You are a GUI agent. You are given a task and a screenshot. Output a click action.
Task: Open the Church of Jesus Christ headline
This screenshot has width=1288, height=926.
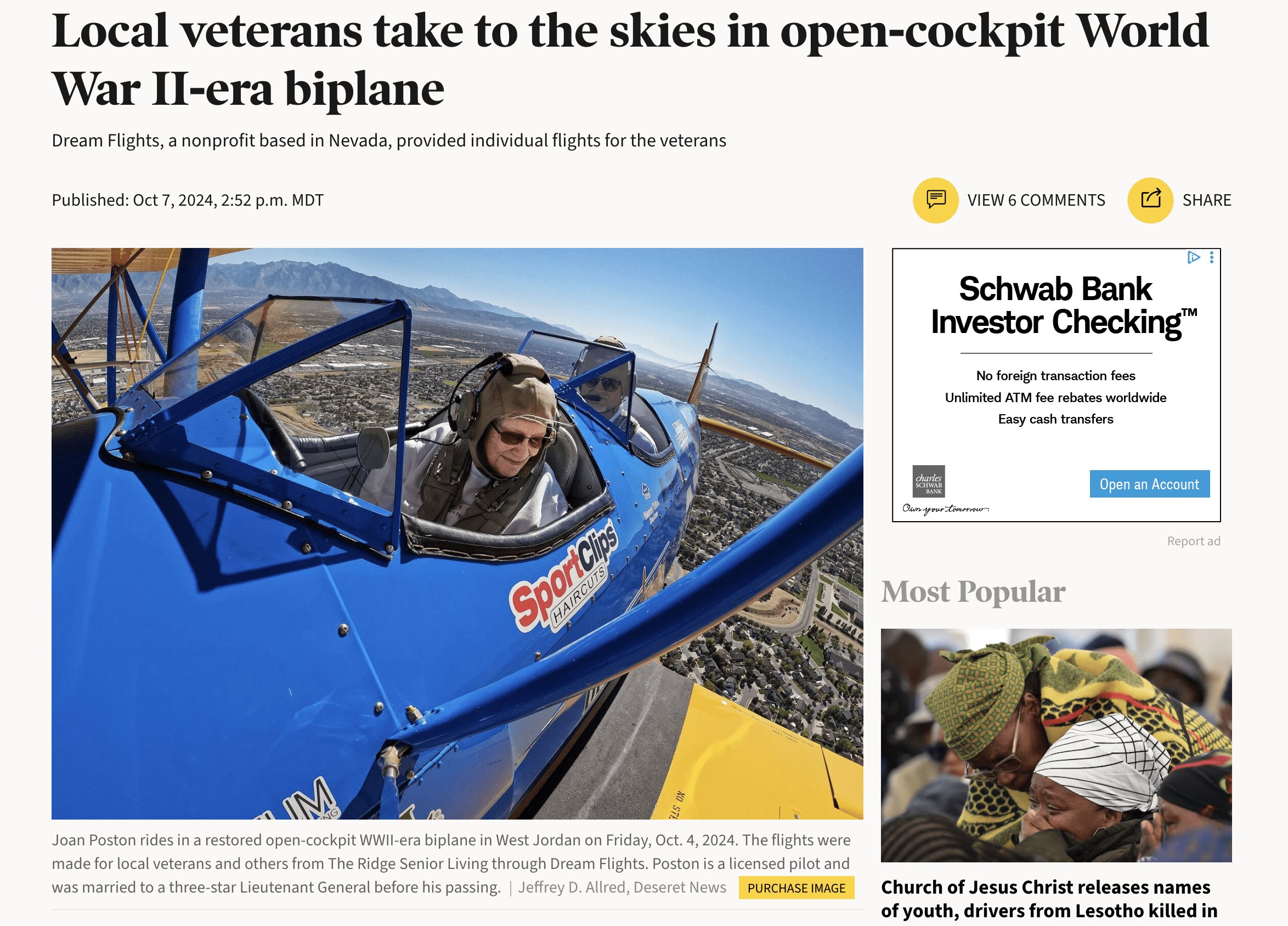click(1049, 899)
